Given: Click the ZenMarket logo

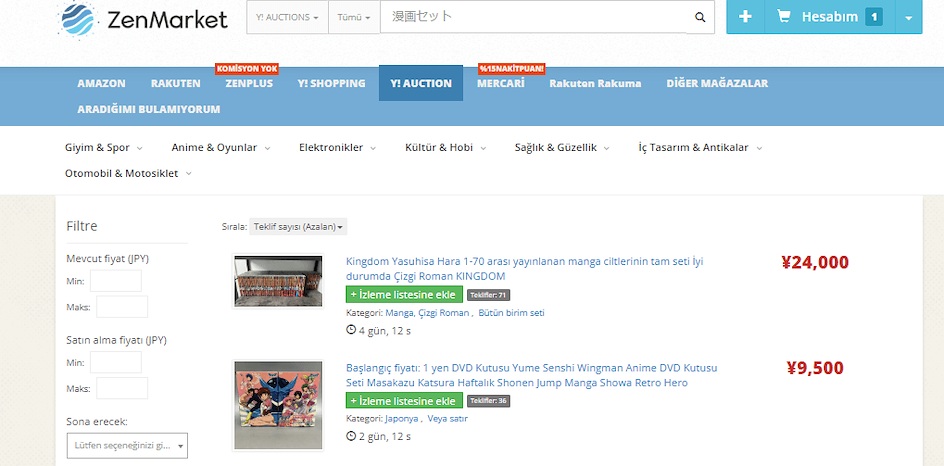Looking at the screenshot, I should pyautogui.click(x=143, y=19).
